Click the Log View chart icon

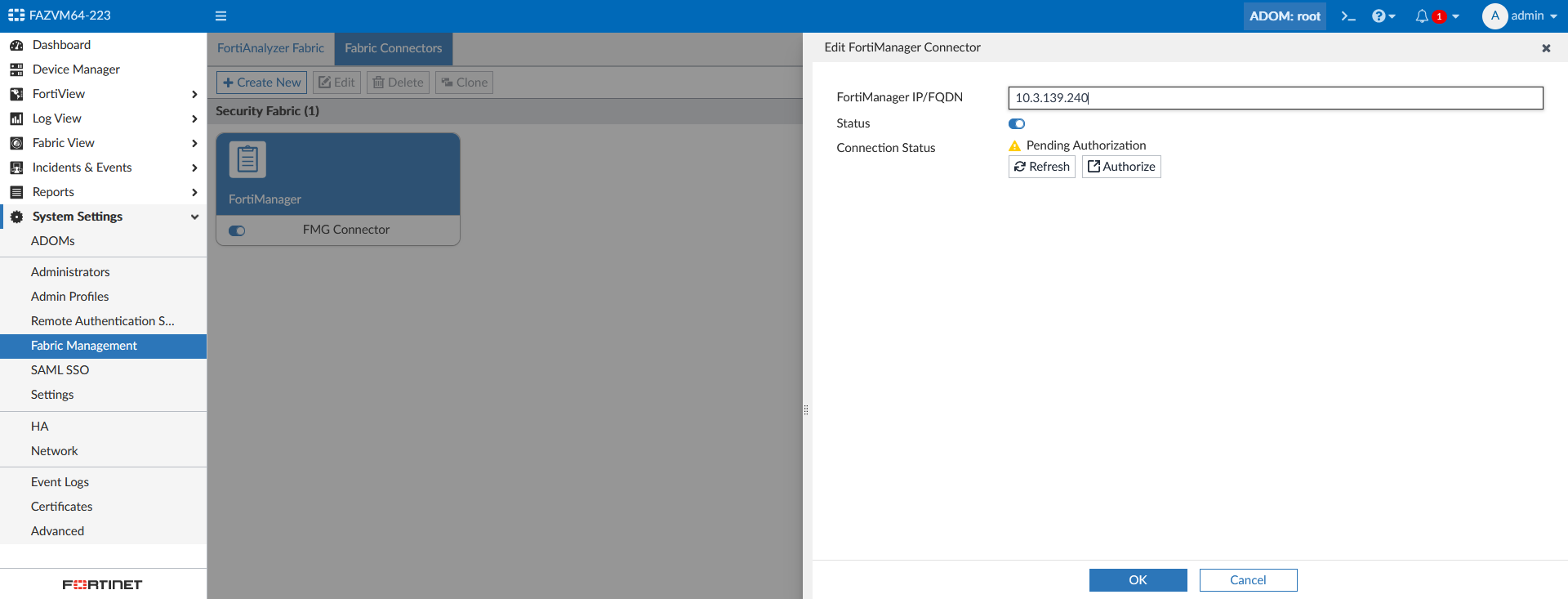(16, 118)
